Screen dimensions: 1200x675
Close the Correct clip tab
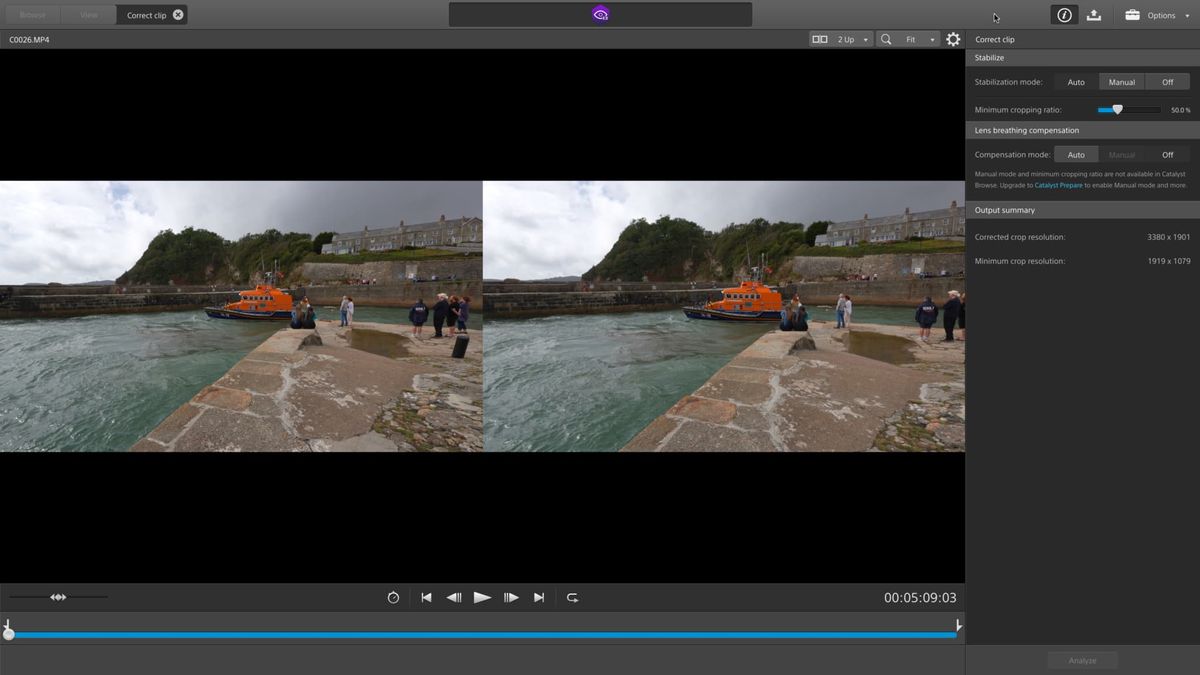[178, 15]
